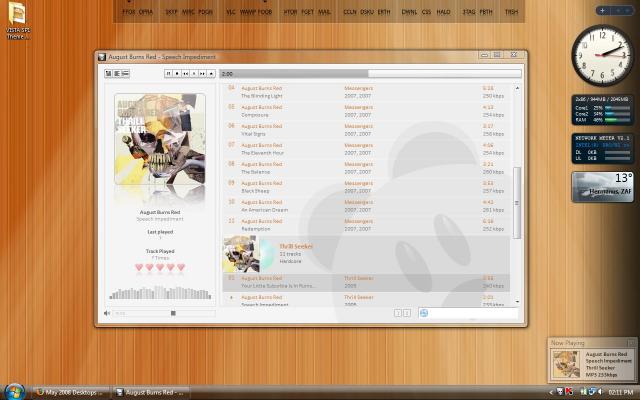Screen dimensions: 640x400
Task: Click the play button in player toolbar
Action: click(x=194, y=73)
